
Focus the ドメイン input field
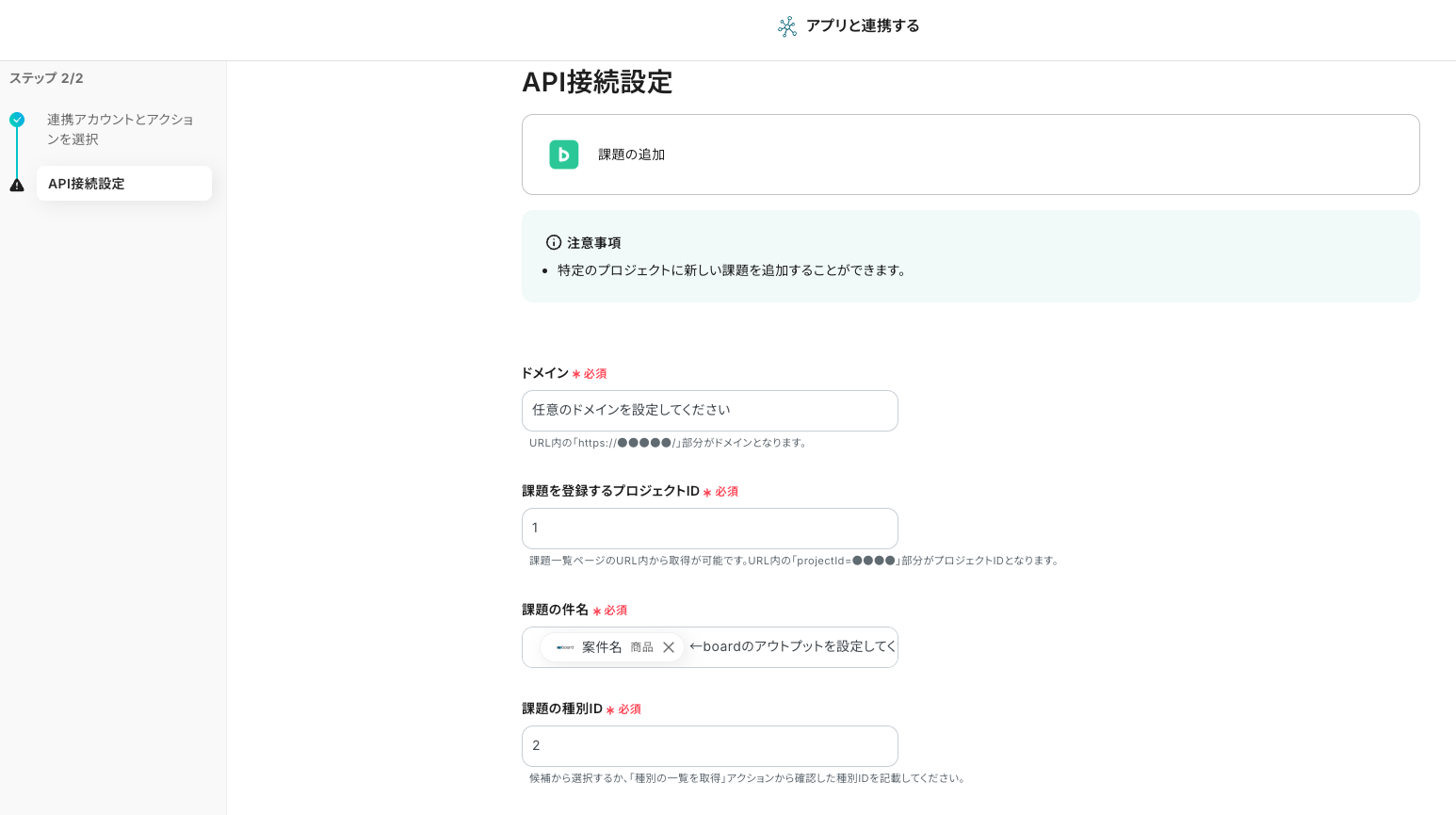click(709, 411)
